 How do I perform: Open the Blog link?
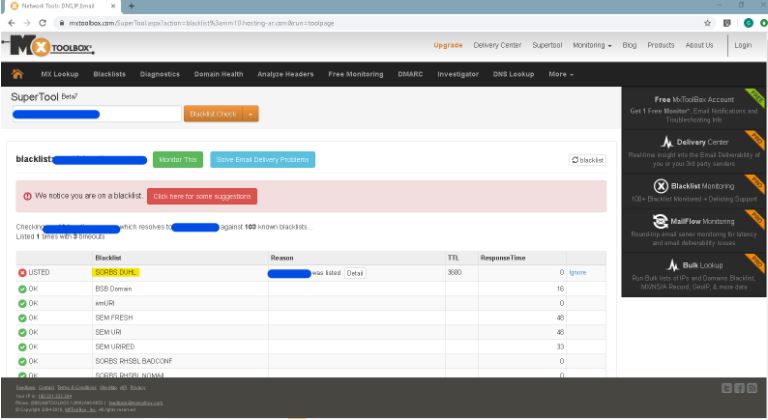coord(629,45)
